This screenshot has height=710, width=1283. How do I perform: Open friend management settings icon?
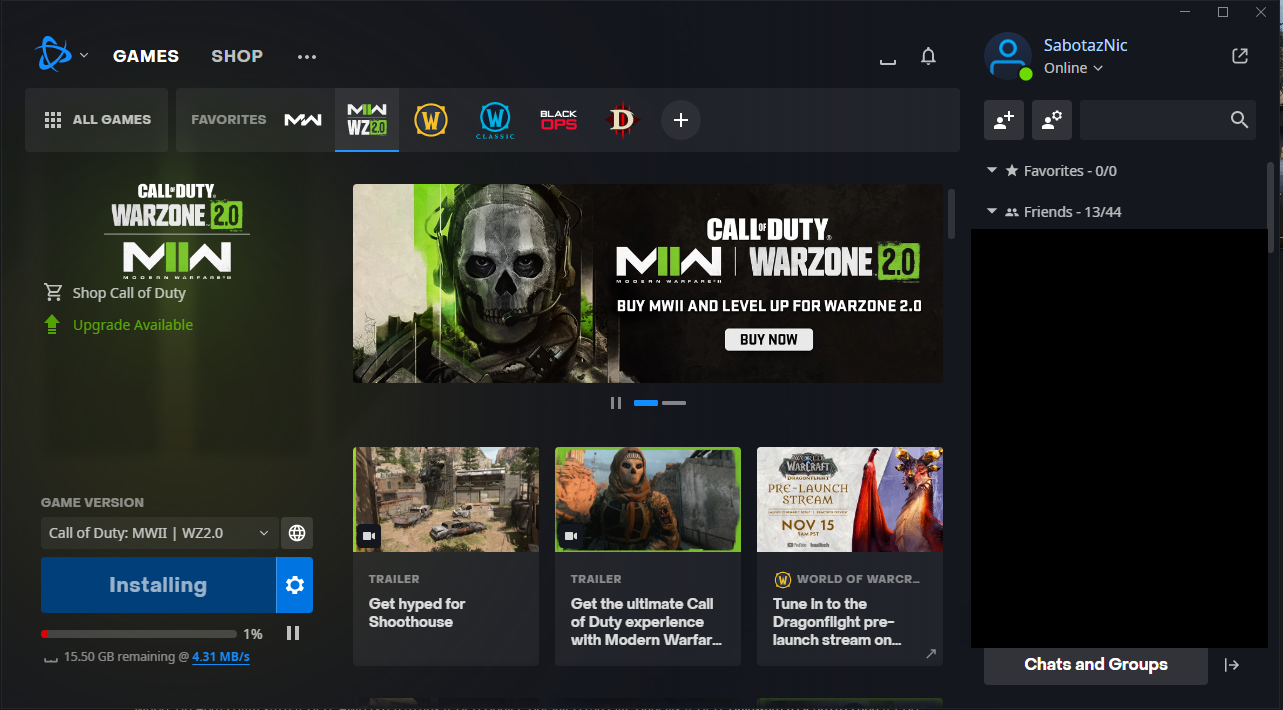tap(1052, 120)
